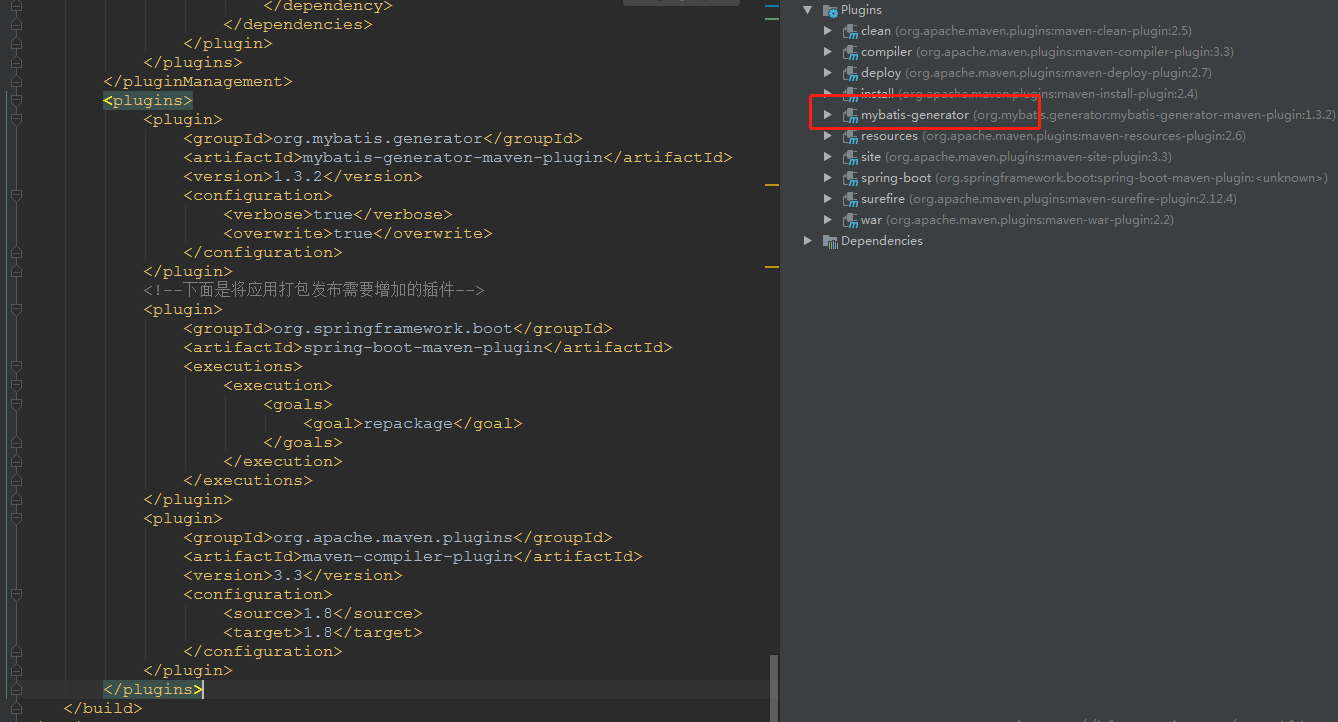Select the clean plugin row text
The width and height of the screenshot is (1338, 722).
pyautogui.click(x=1026, y=31)
